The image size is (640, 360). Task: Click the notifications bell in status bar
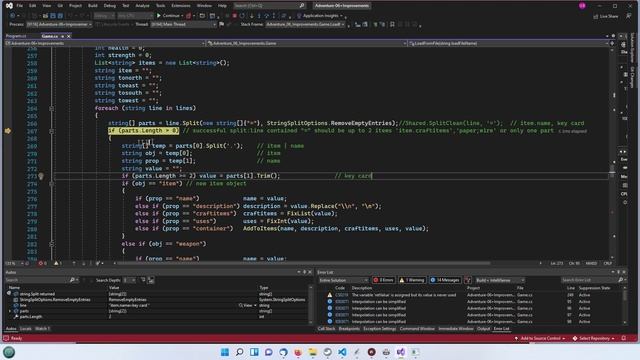click(623, 338)
